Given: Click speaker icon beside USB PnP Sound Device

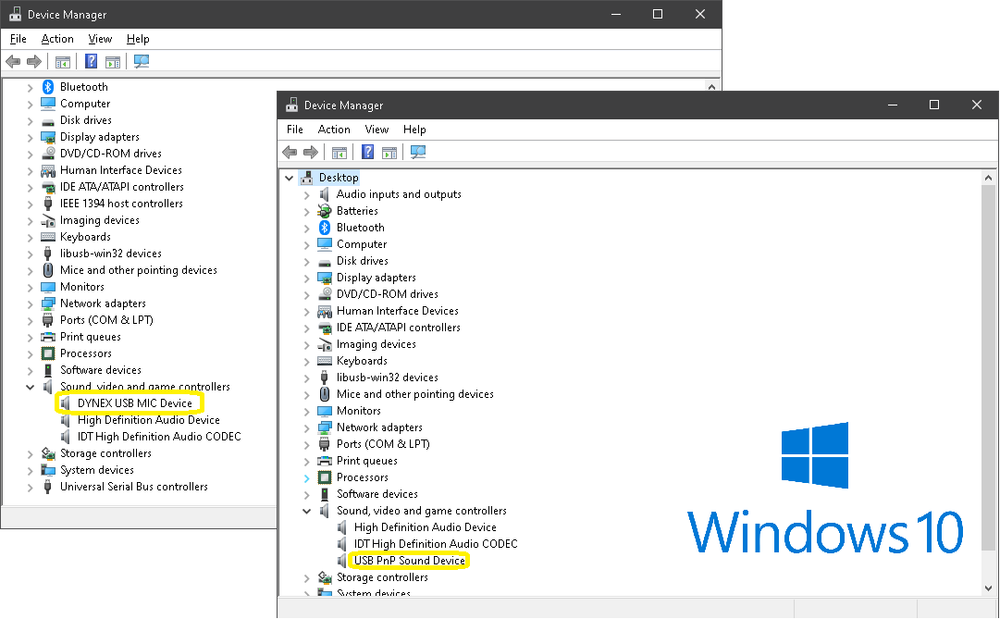Looking at the screenshot, I should [x=342, y=561].
